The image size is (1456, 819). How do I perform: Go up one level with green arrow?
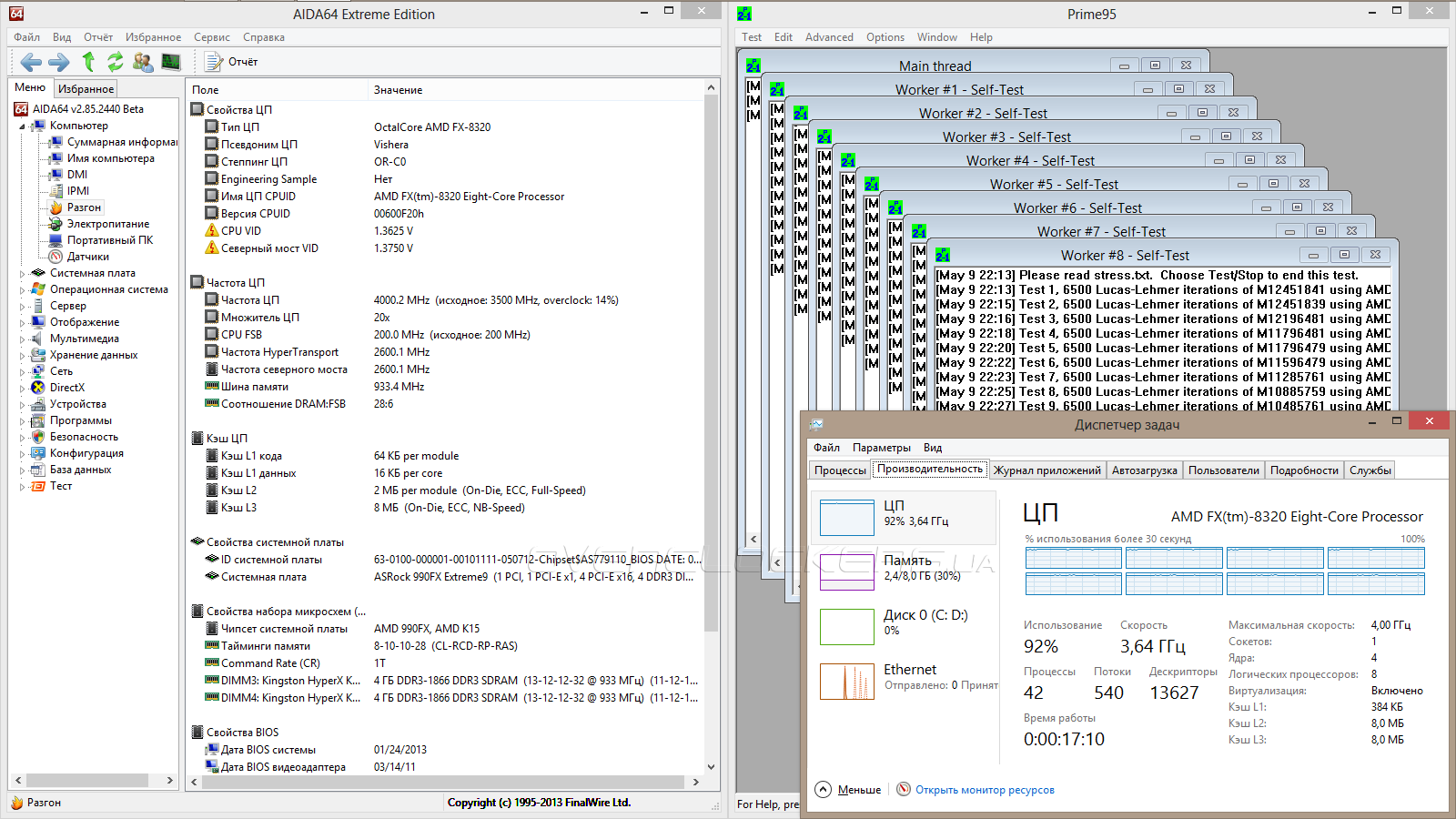pyautogui.click(x=88, y=62)
